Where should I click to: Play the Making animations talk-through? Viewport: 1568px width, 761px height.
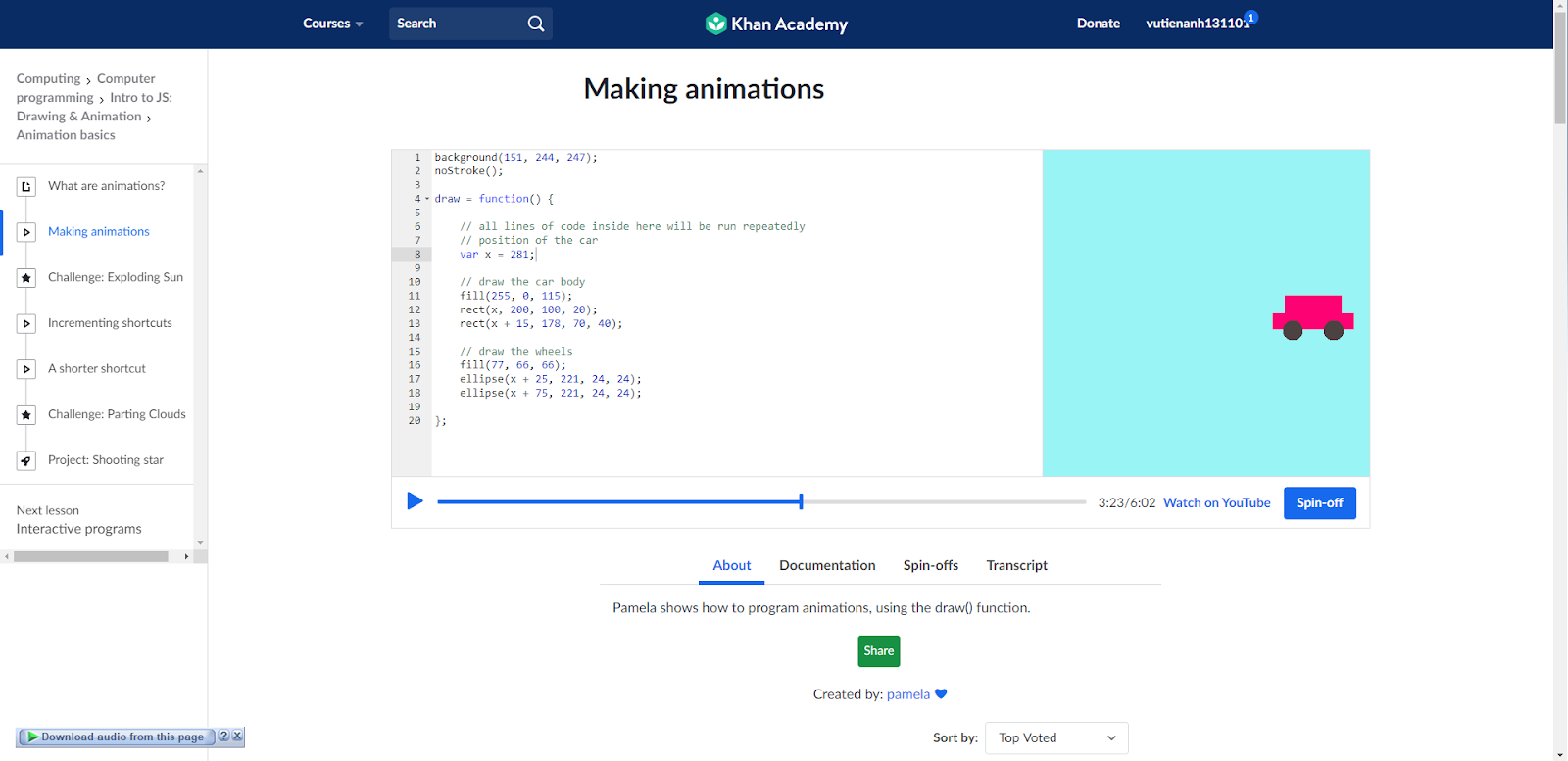[415, 501]
